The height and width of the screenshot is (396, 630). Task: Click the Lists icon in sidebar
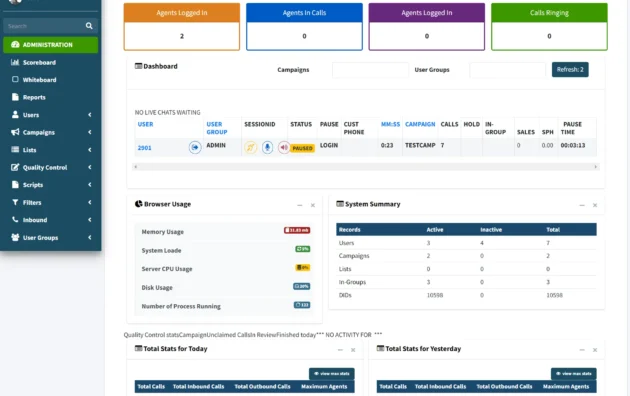[15, 150]
